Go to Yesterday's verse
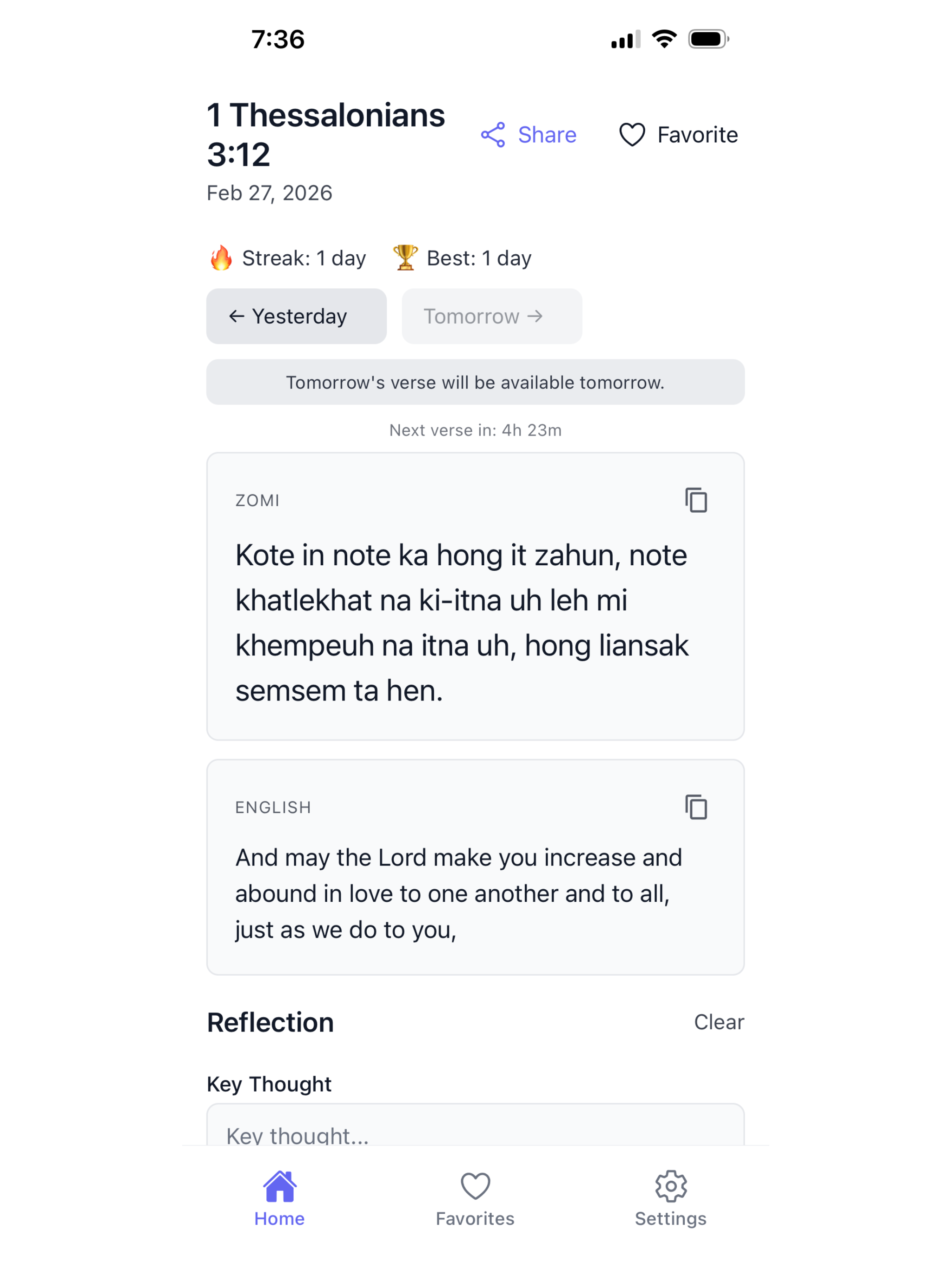 click(296, 317)
